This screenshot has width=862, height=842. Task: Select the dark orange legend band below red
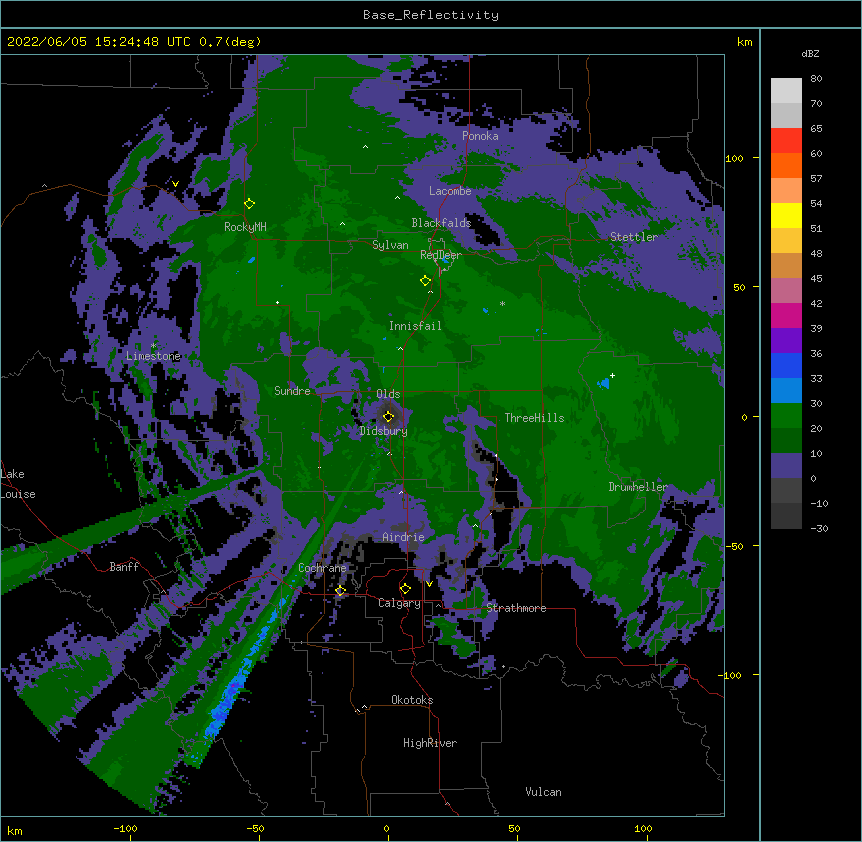tap(786, 165)
